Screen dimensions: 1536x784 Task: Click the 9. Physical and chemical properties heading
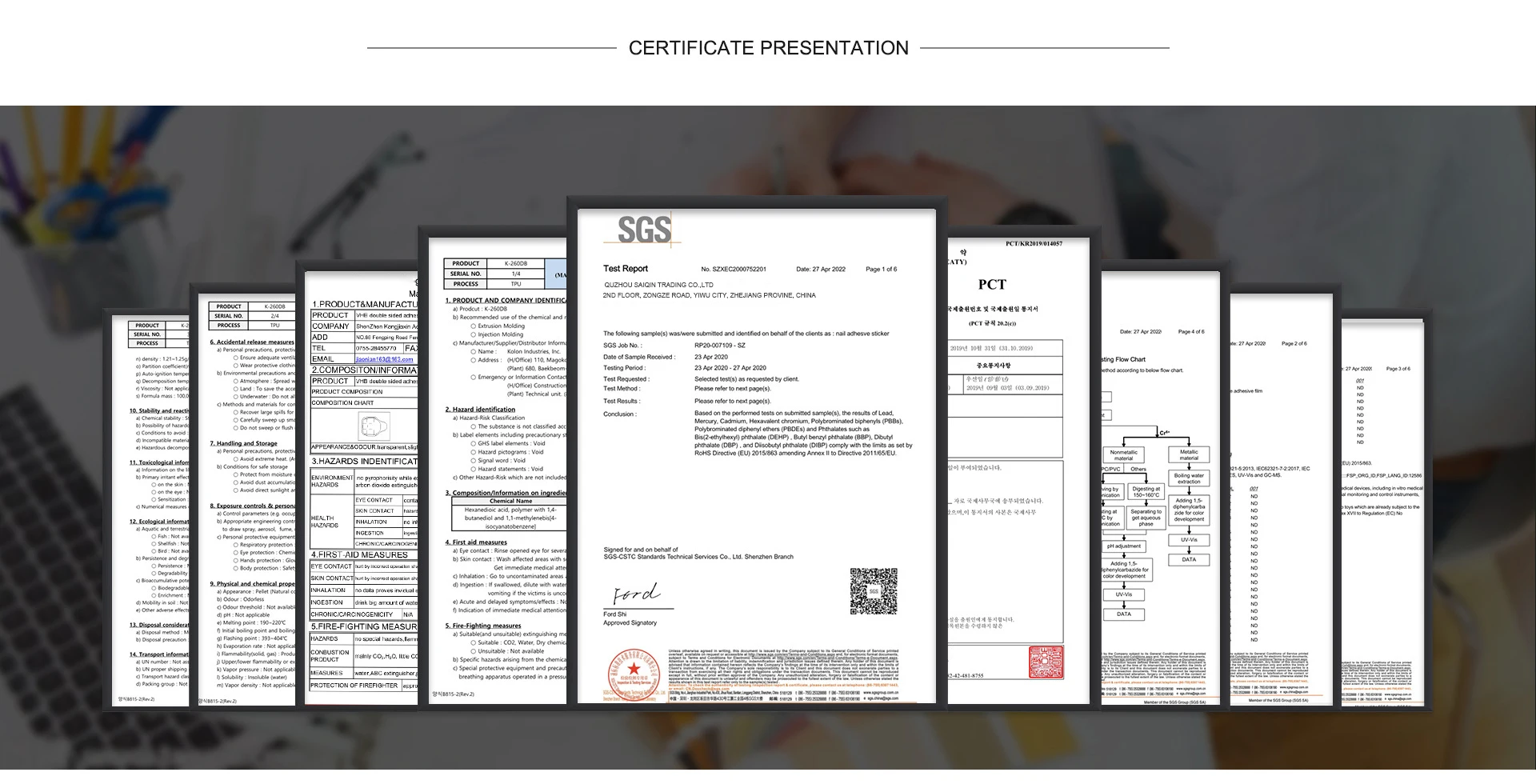pyautogui.click(x=252, y=584)
